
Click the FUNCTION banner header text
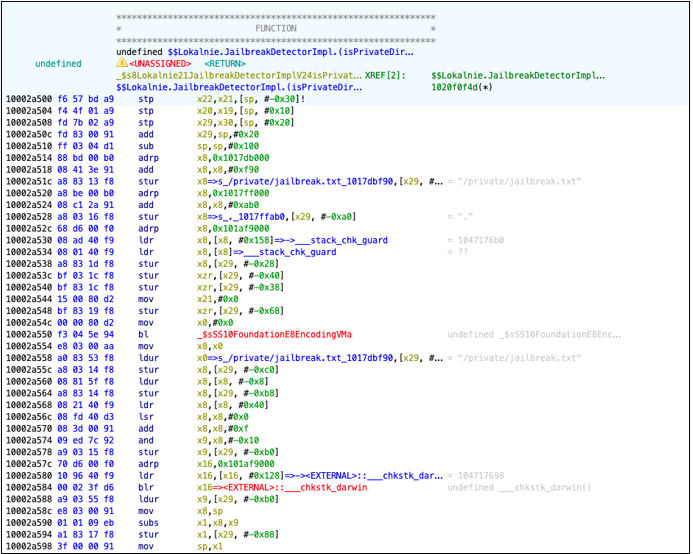274,30
